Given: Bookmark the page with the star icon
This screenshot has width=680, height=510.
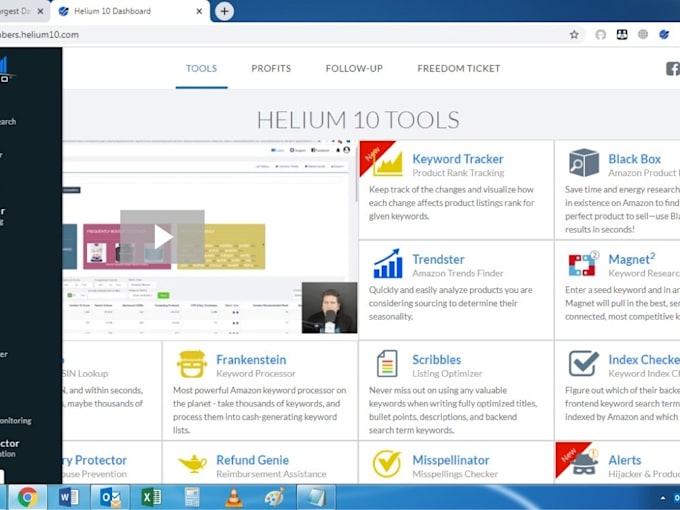Looking at the screenshot, I should coord(574,35).
